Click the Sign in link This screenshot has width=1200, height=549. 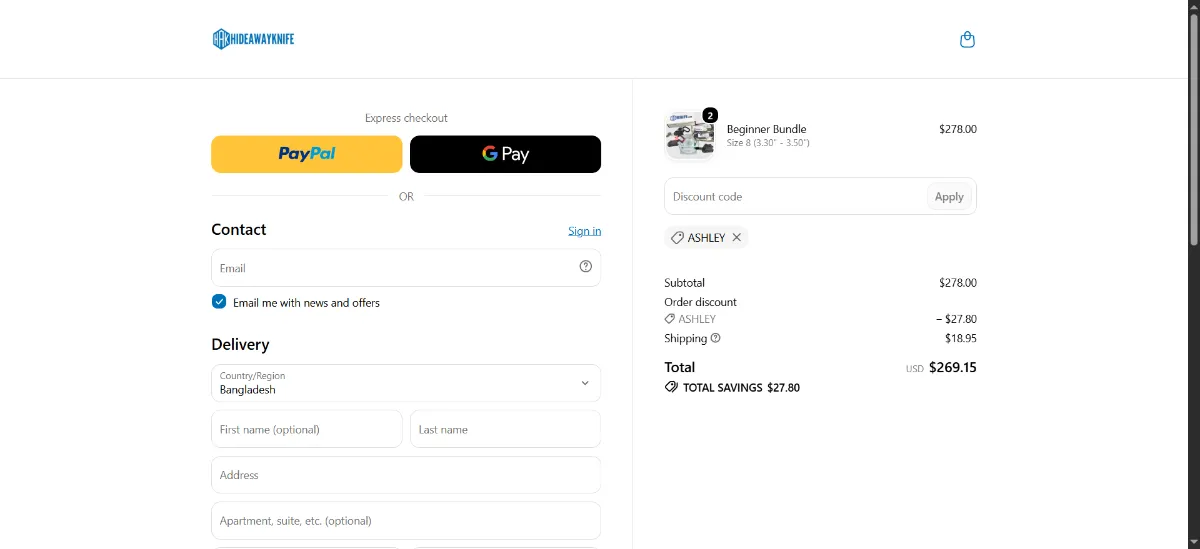point(585,231)
